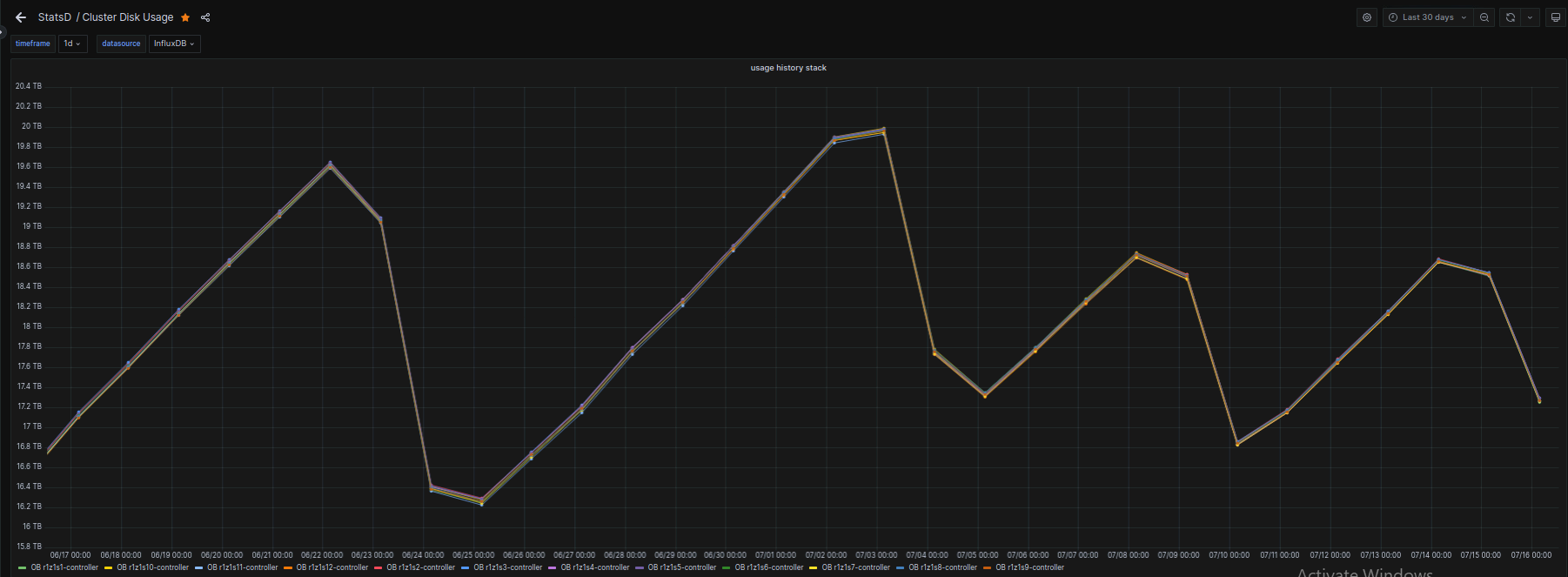Unstar the Cluster Disk Usage dashboard

[x=185, y=17]
